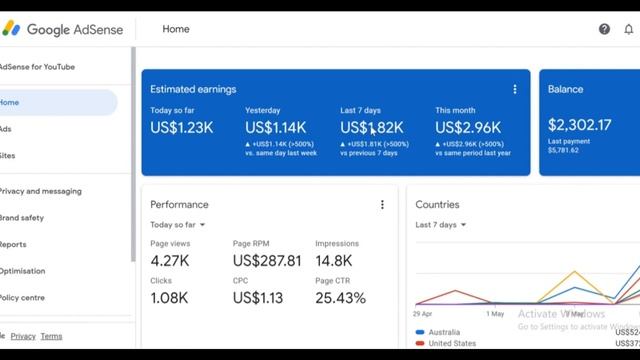
Task: Click the vs. same day last week comparison
Action: (281, 153)
